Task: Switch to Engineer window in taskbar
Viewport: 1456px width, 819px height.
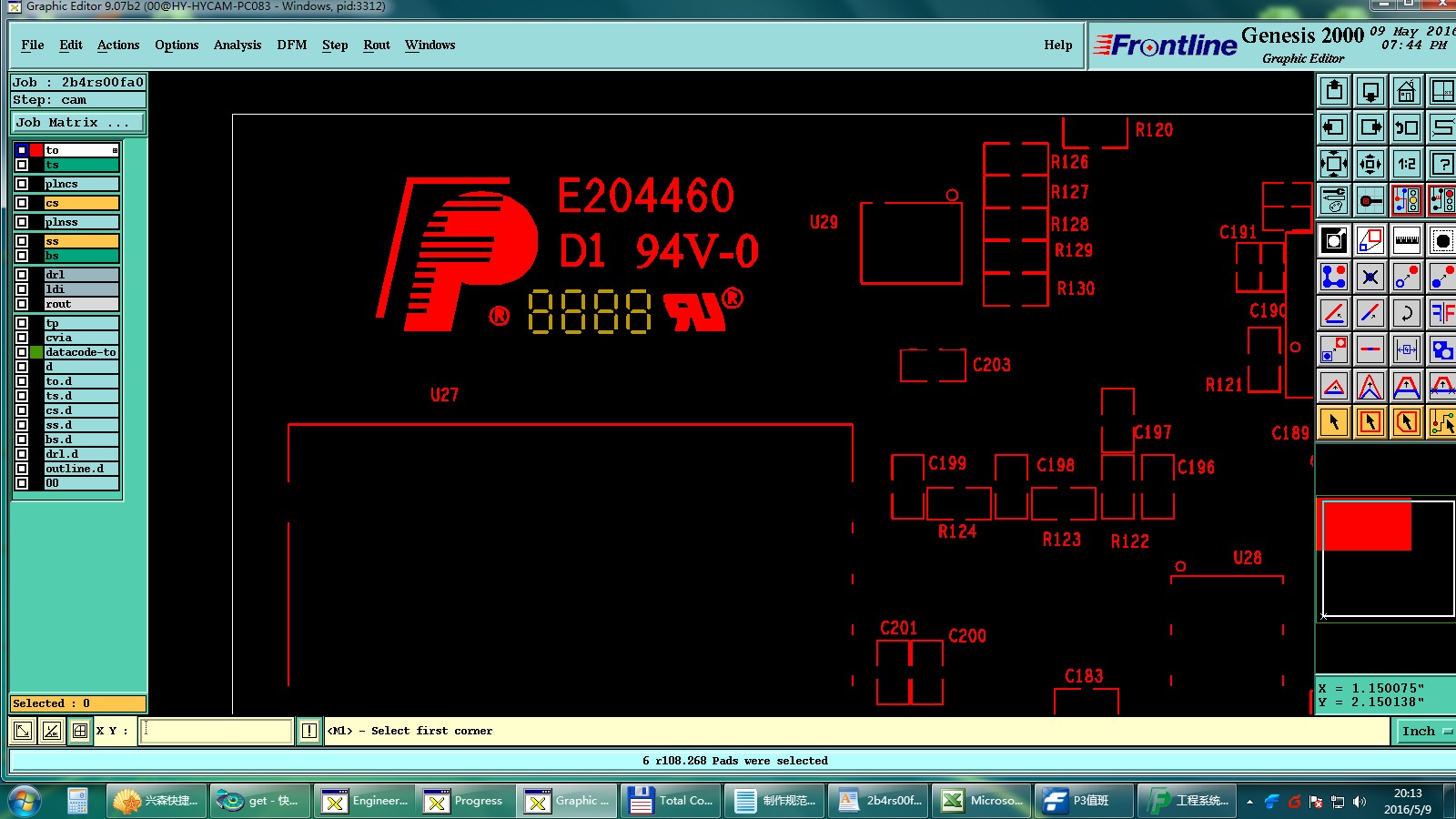Action: [x=363, y=801]
